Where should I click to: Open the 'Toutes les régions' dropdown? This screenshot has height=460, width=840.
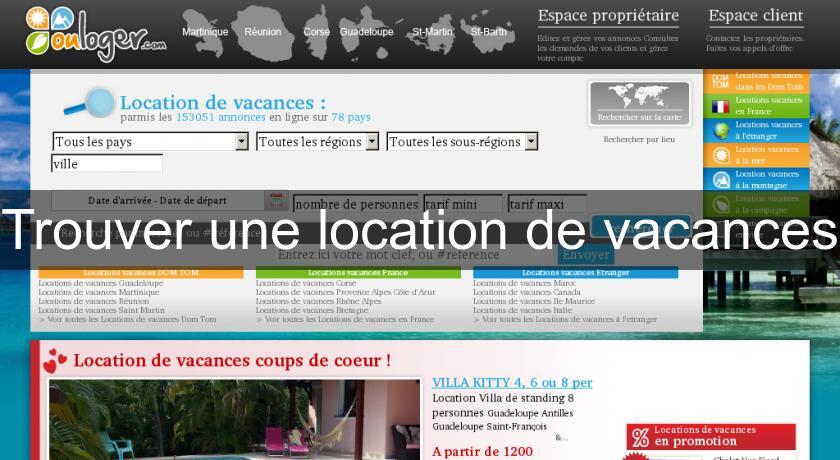point(318,141)
